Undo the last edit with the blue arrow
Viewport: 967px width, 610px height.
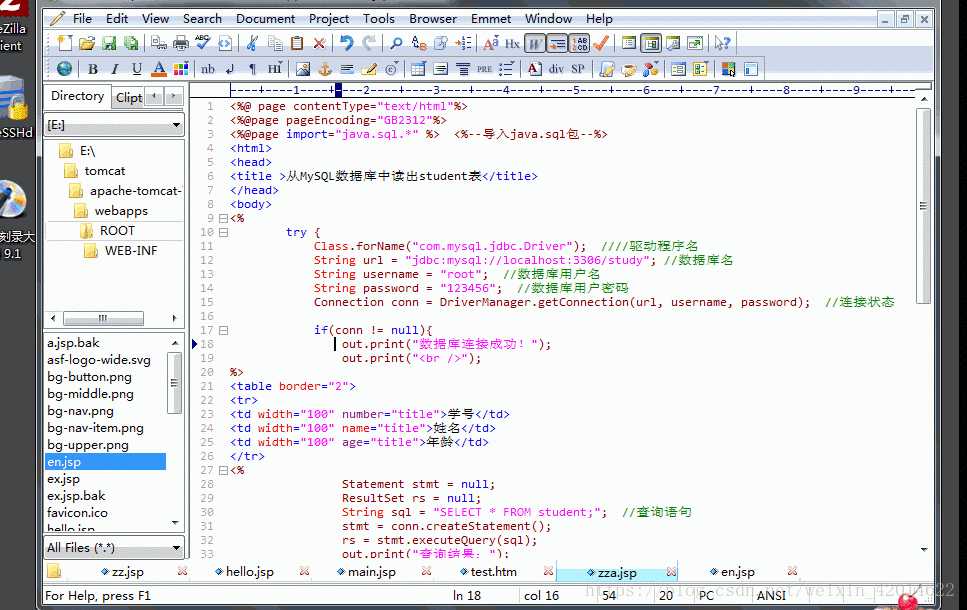pos(347,43)
